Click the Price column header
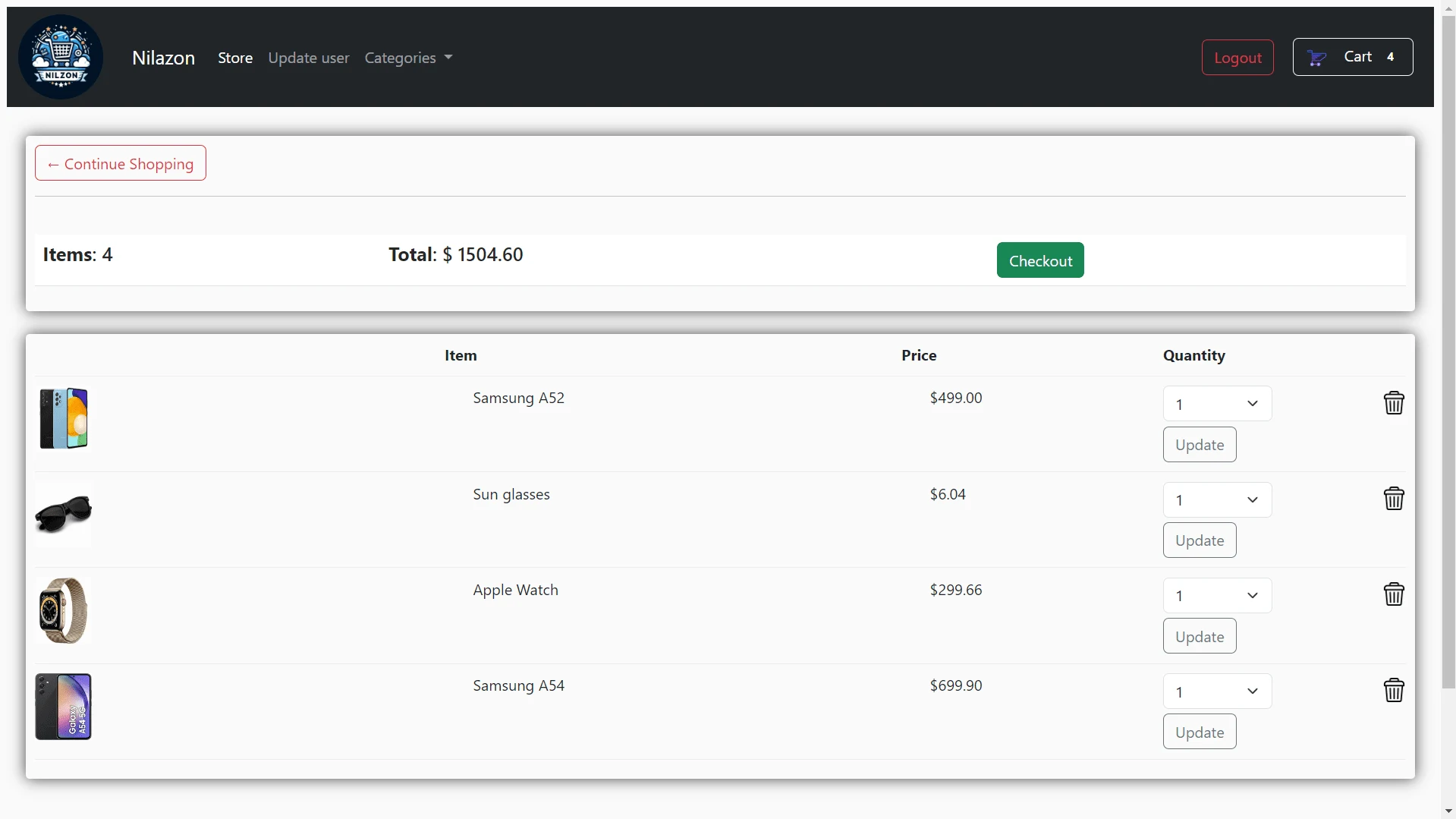 (919, 355)
